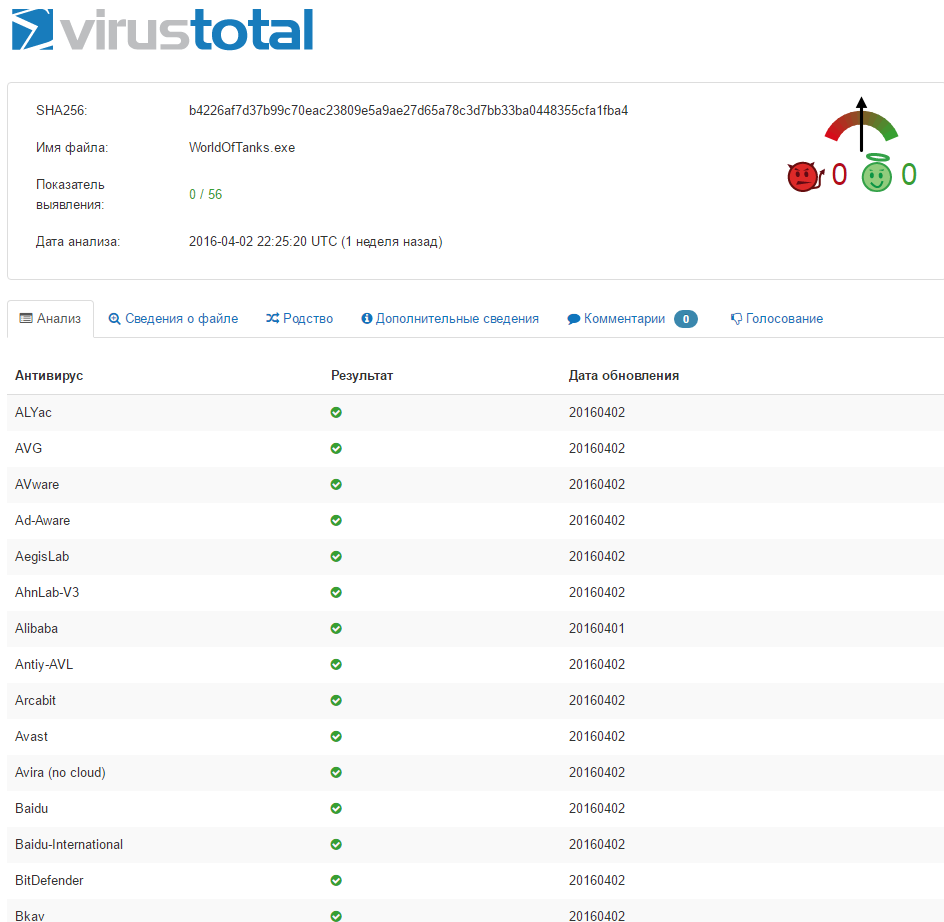Click the AVware antivirus name
944x922 pixels.
(x=37, y=485)
